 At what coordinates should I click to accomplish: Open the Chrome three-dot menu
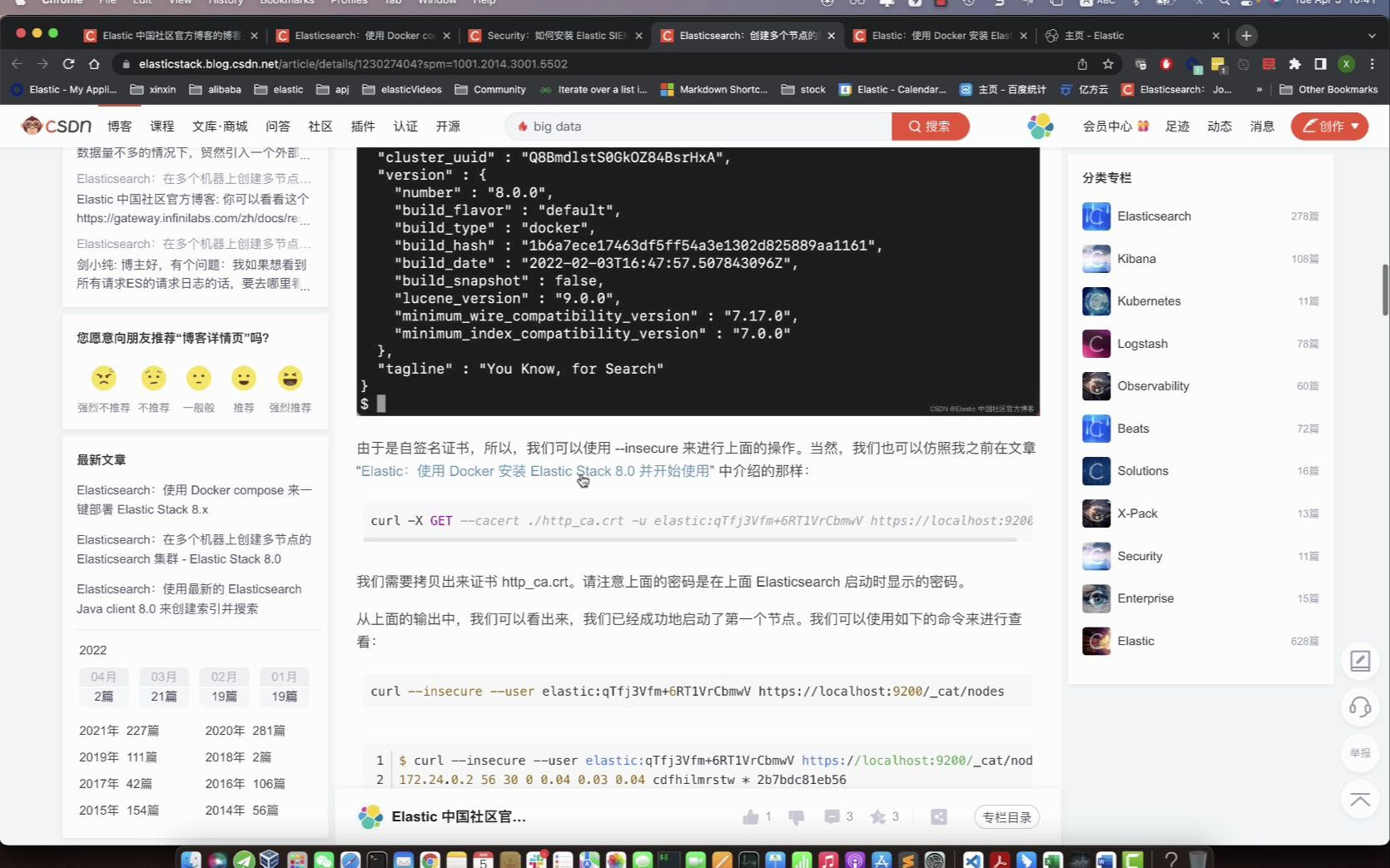pyautogui.click(x=1373, y=64)
